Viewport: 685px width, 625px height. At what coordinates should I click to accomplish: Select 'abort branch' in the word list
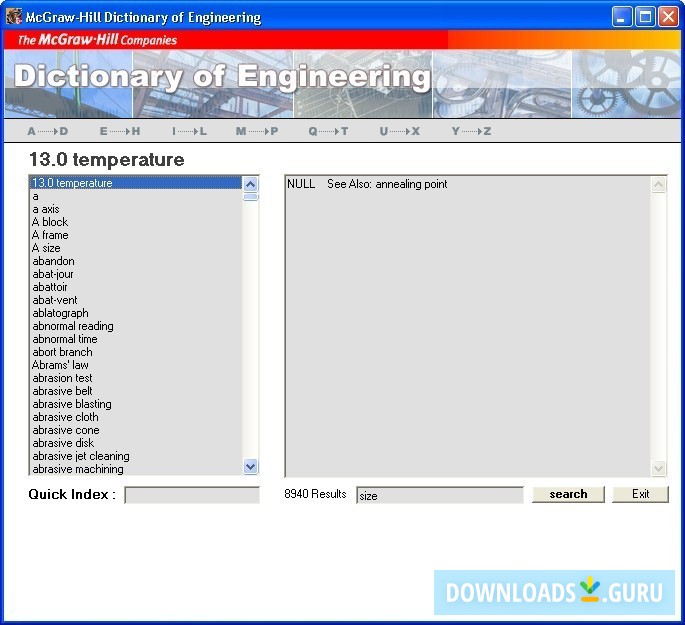136,352
